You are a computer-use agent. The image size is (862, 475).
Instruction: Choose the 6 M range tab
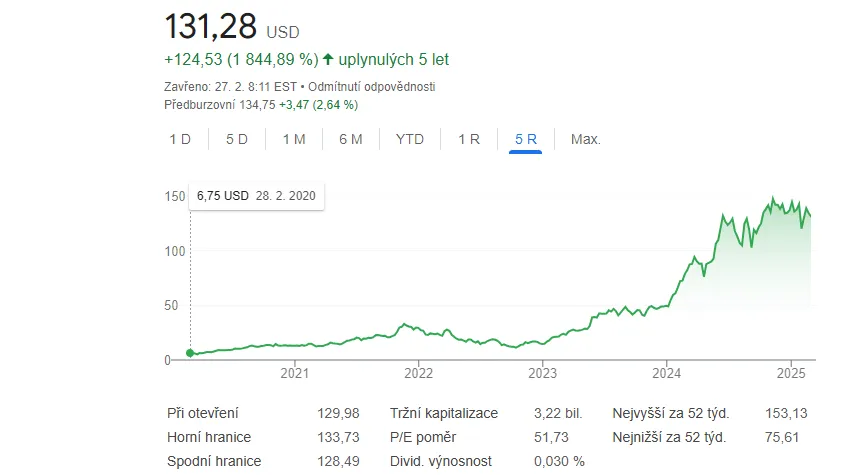coord(351,139)
